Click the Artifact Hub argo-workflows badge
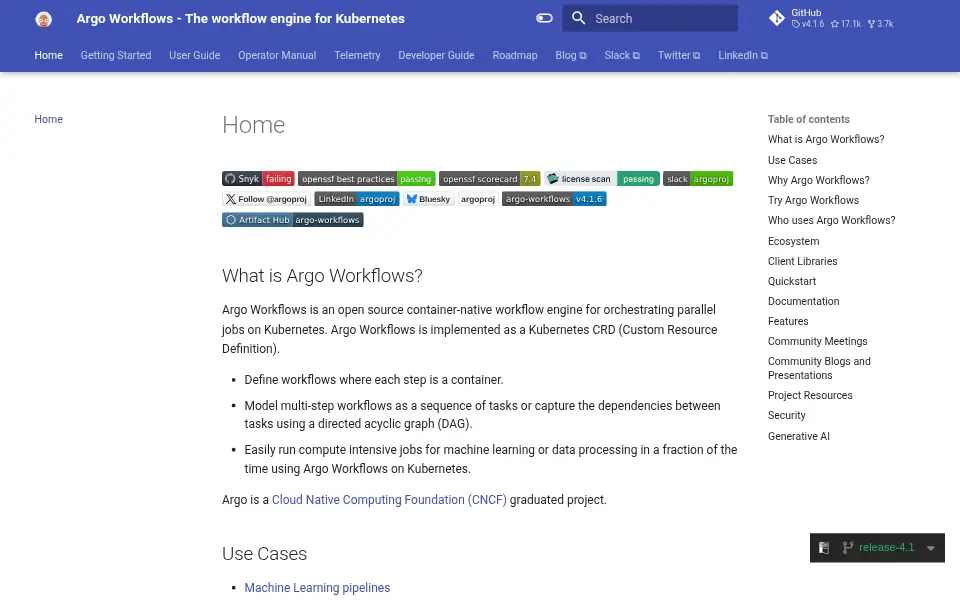Screen dimensions: 960x600 (x=293, y=220)
